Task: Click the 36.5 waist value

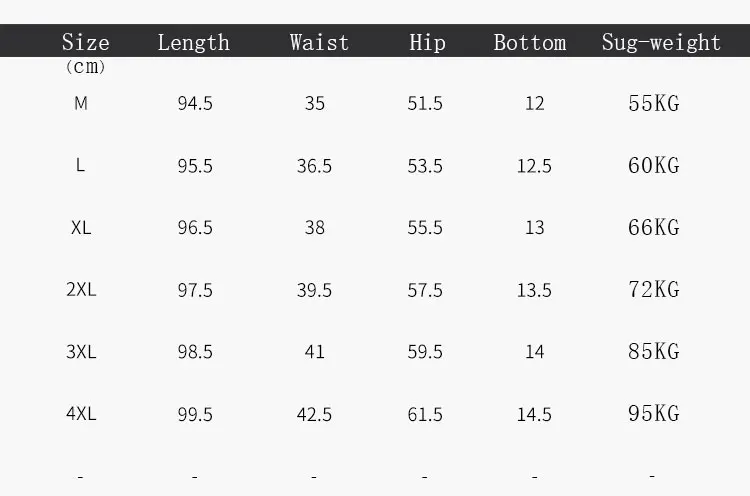Action: coord(314,166)
